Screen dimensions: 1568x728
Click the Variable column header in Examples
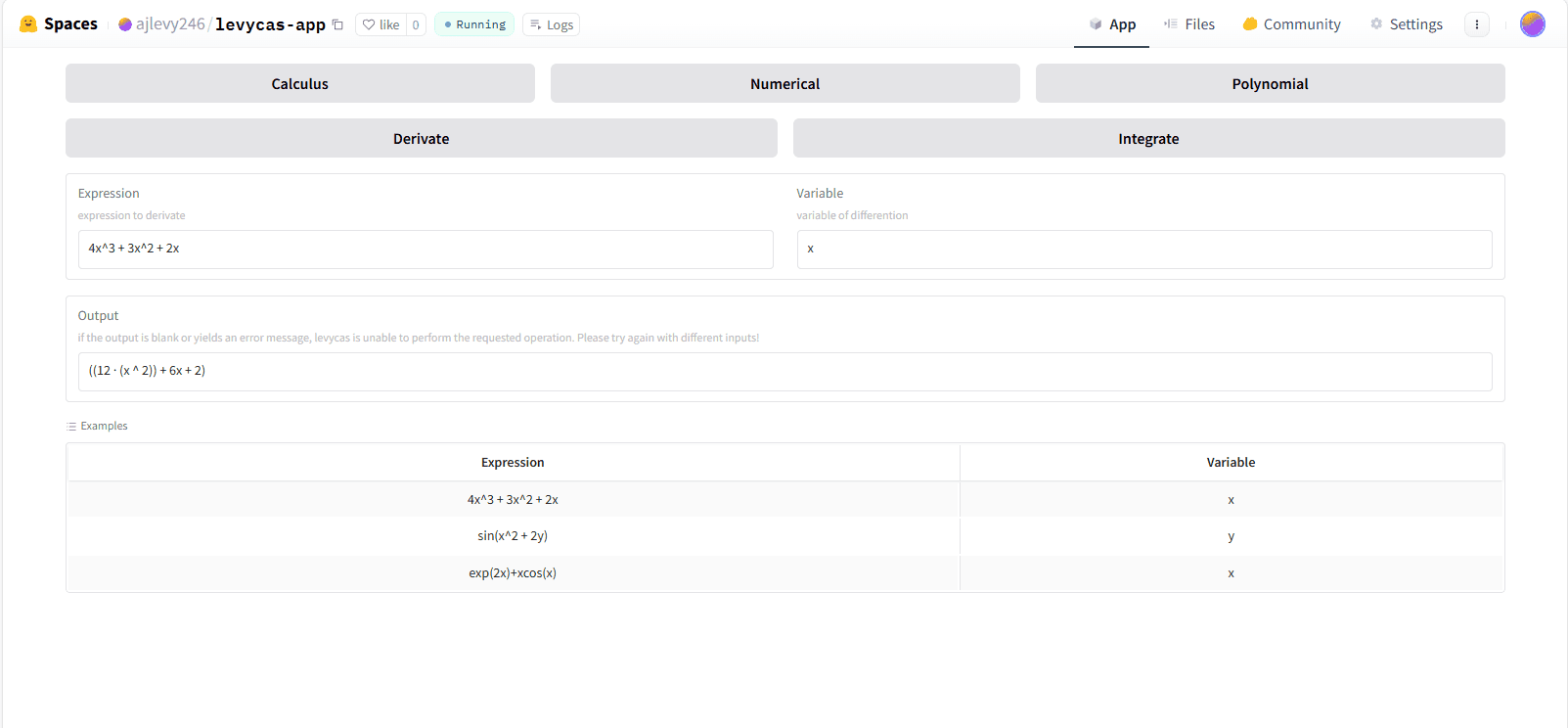click(x=1232, y=462)
